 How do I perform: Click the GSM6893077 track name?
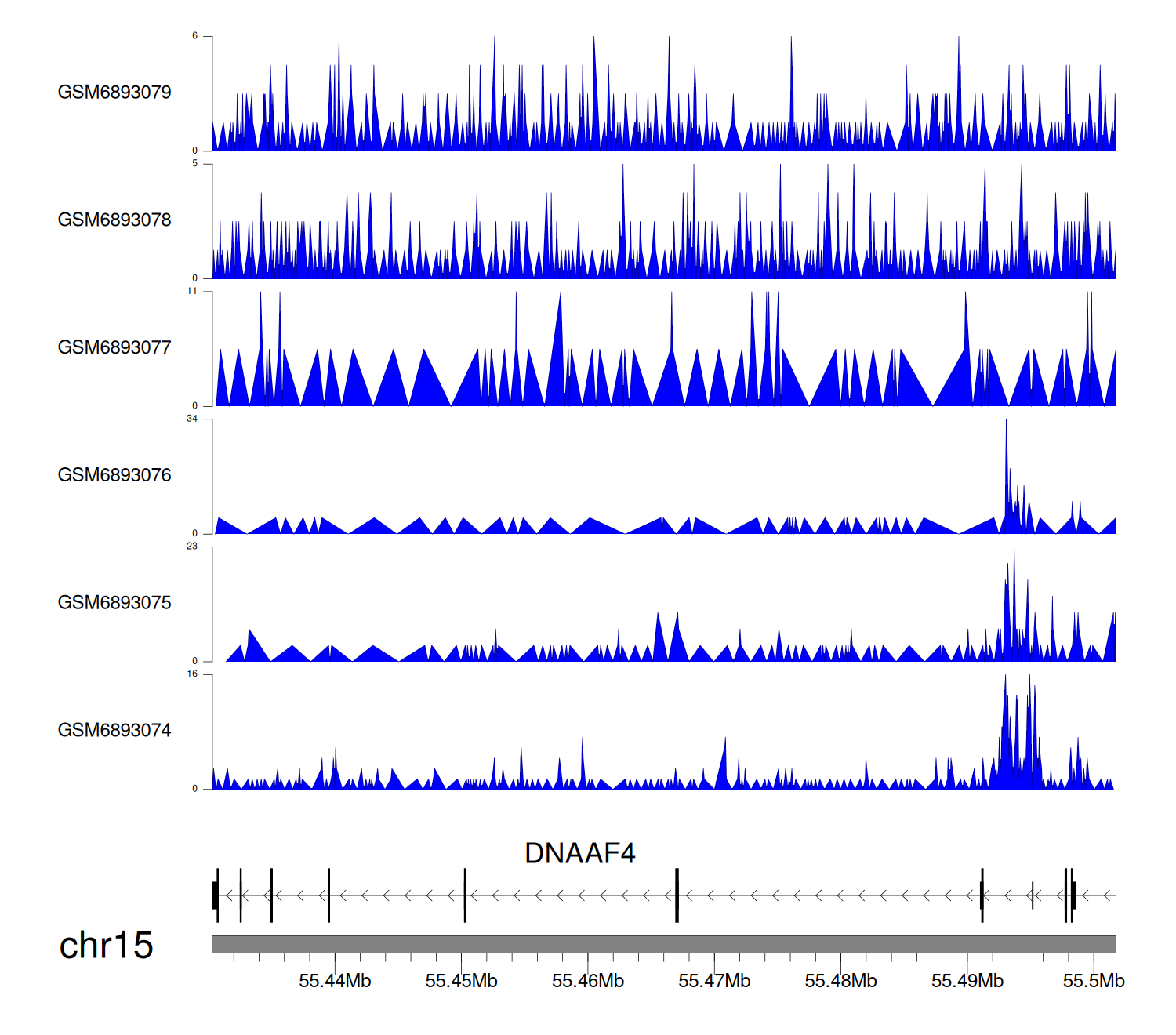(x=114, y=348)
